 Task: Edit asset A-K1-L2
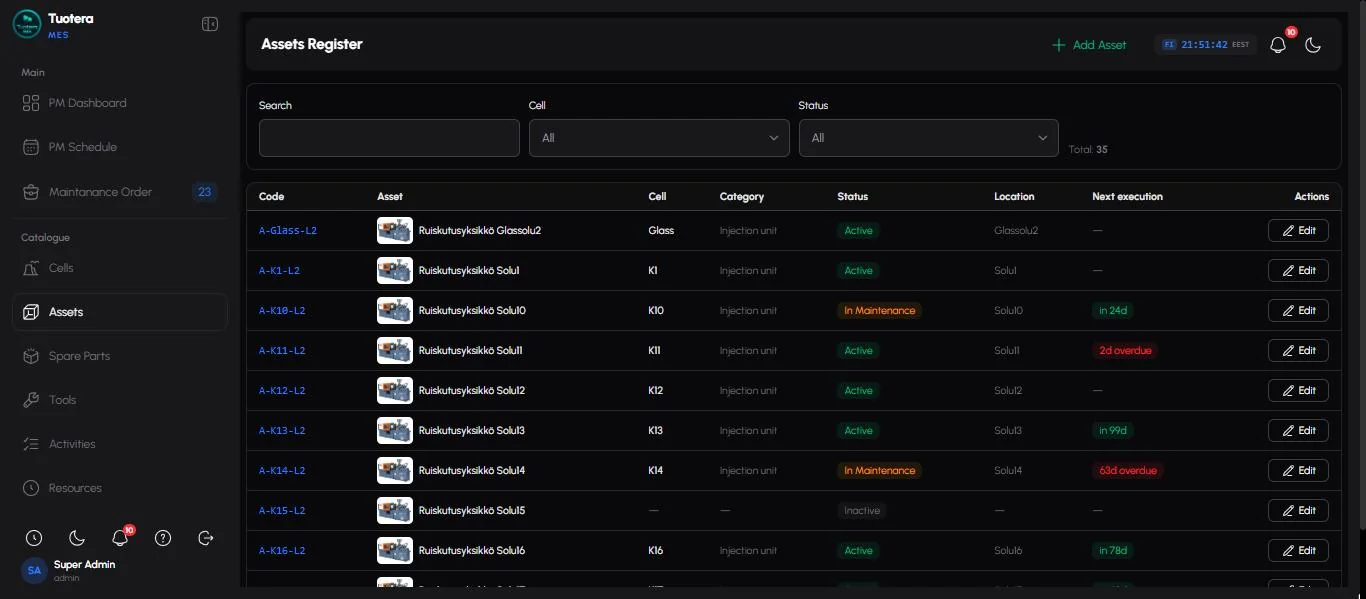click(1298, 271)
